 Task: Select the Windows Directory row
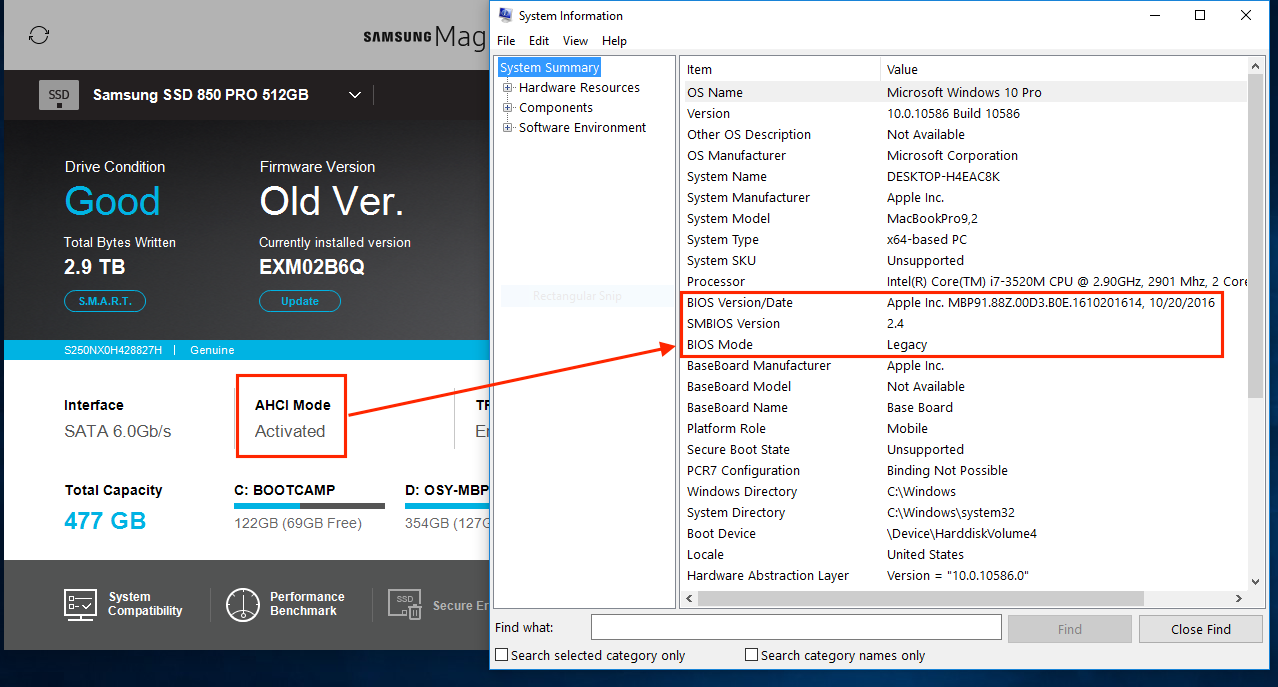[964, 491]
